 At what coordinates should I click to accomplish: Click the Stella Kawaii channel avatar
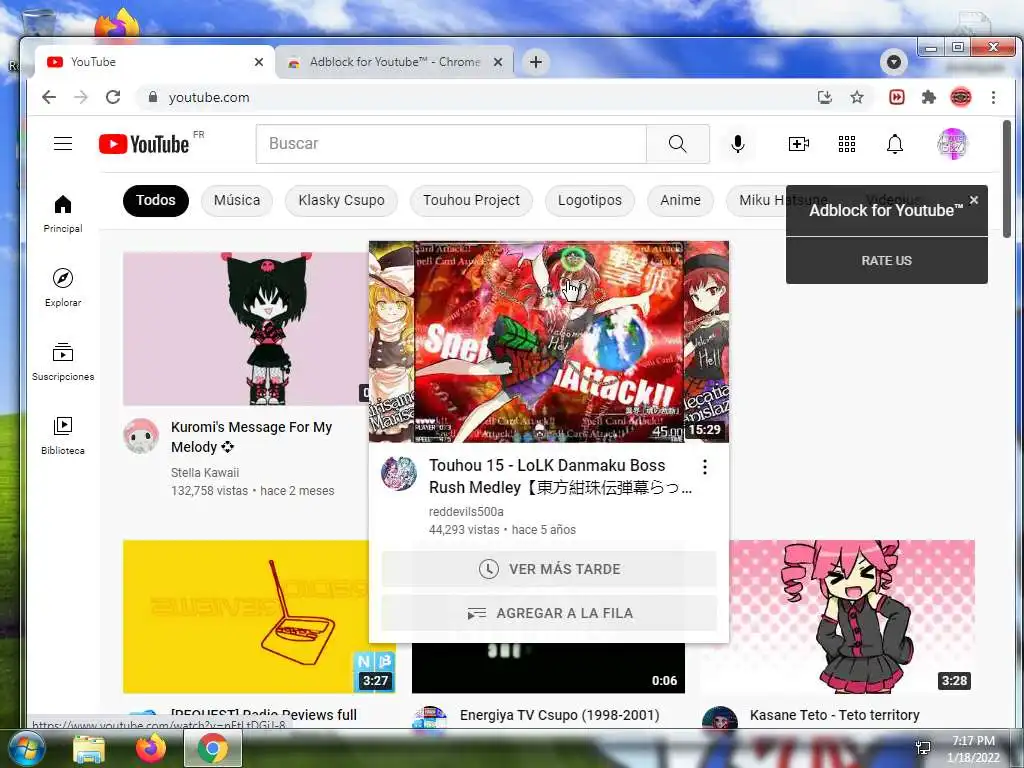(x=141, y=436)
